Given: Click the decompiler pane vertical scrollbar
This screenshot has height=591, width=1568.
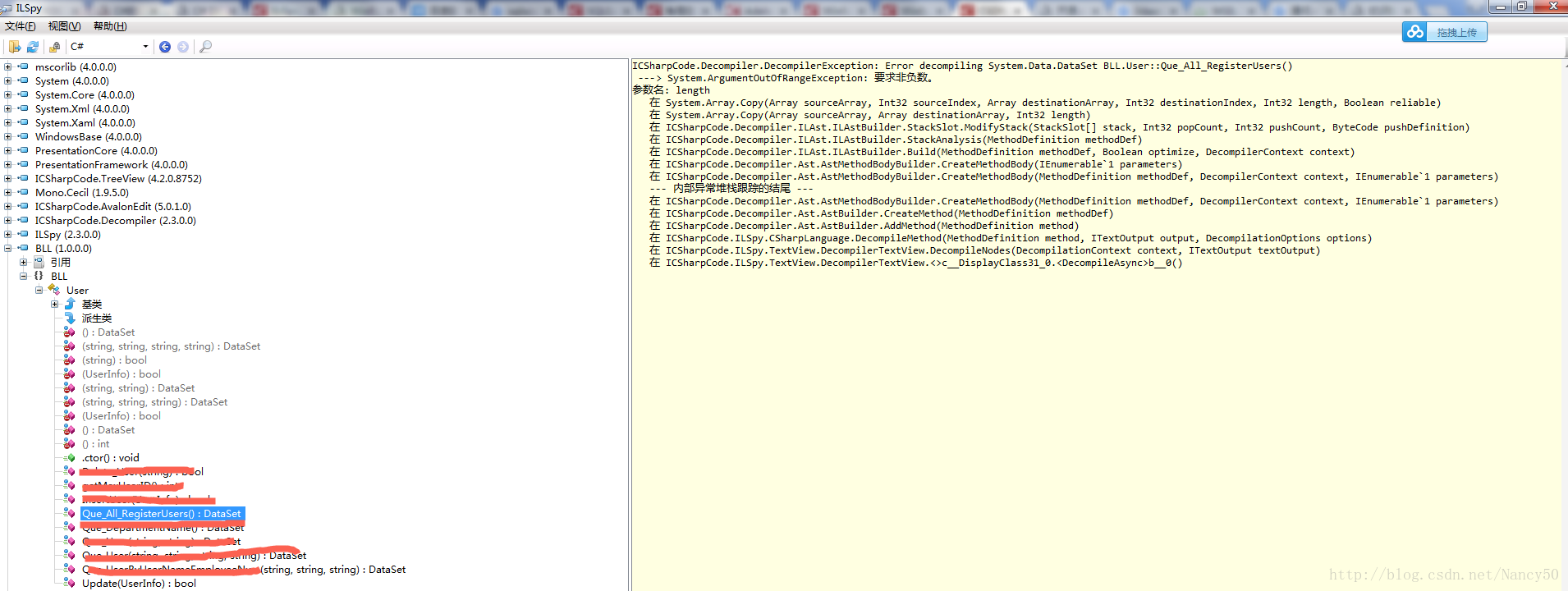Looking at the screenshot, I should point(1563,324).
